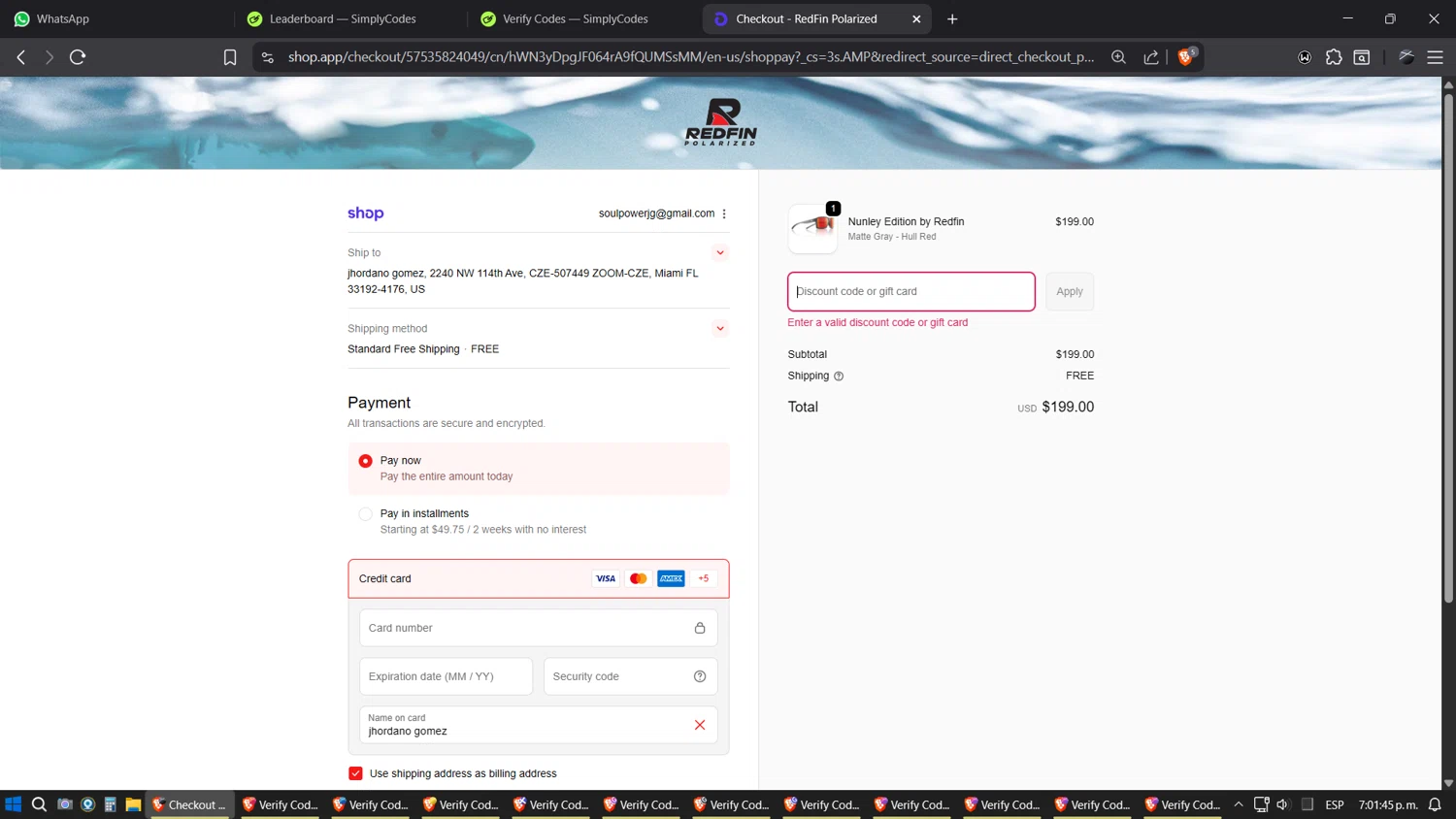1456x819 pixels.
Task: Expand the Ship to section
Action: tap(720, 252)
